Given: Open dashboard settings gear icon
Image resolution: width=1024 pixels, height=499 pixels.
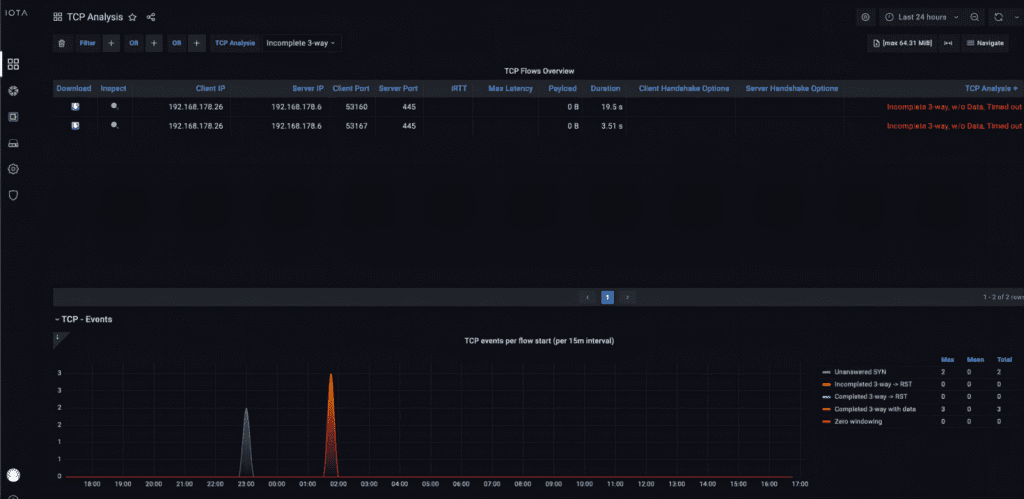Looking at the screenshot, I should coord(865,17).
